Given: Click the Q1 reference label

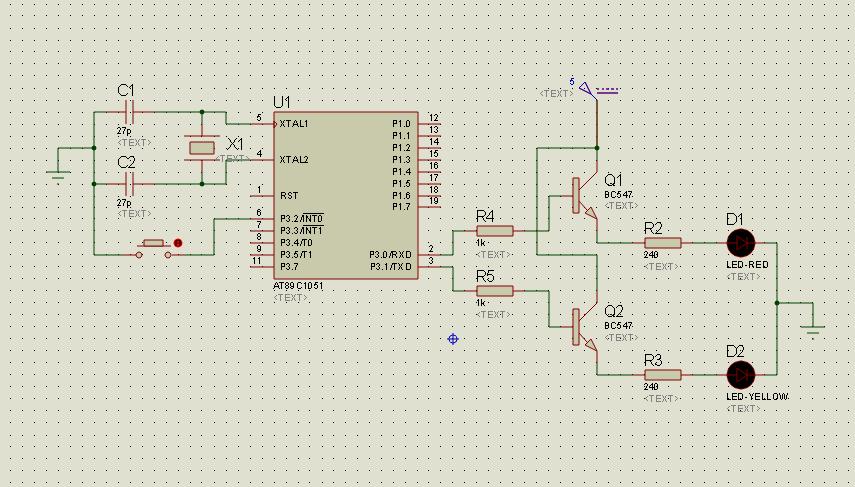Looking at the screenshot, I should click(x=613, y=180).
